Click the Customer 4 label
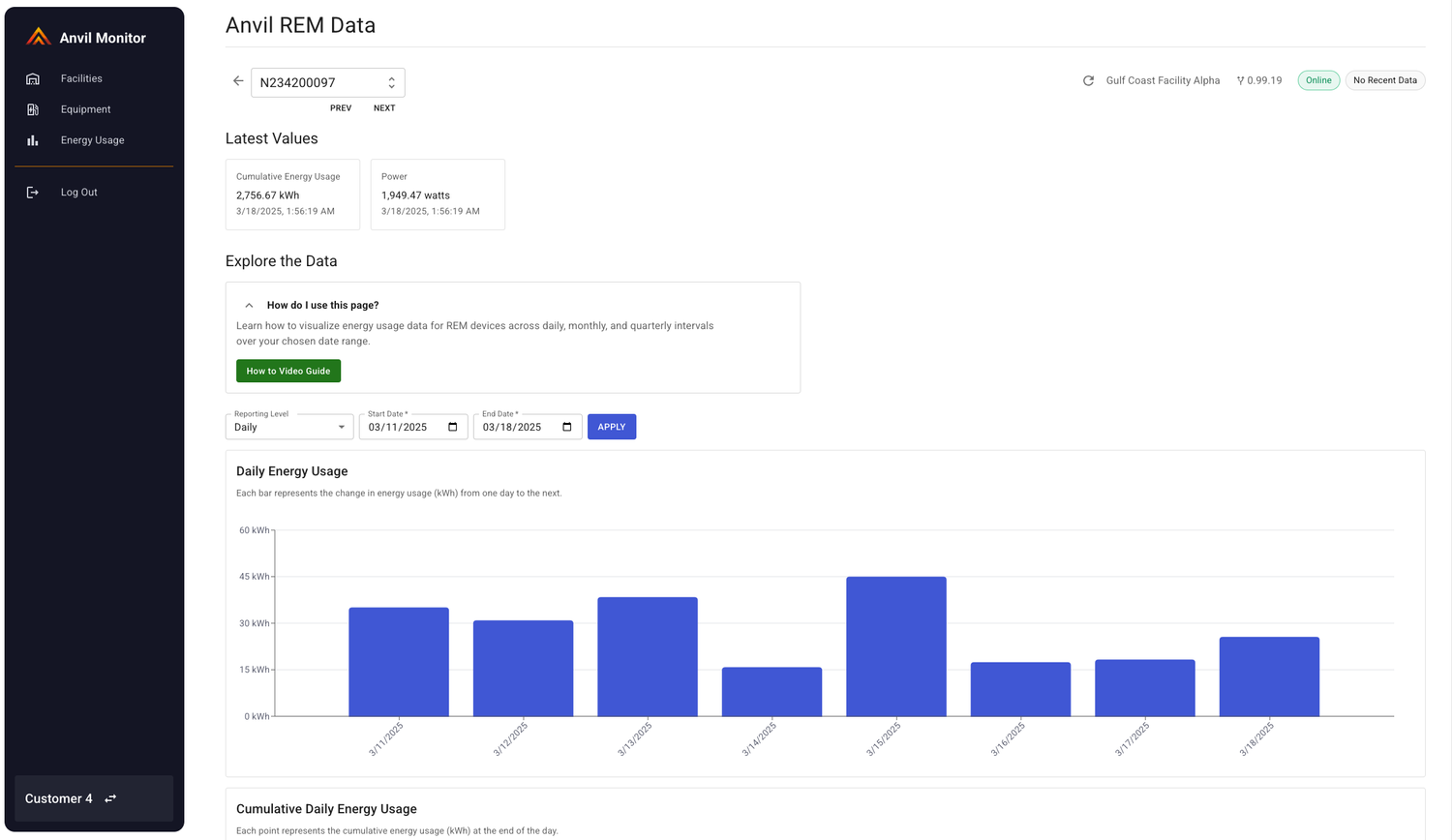This screenshot has height=840, width=1452. click(x=59, y=798)
